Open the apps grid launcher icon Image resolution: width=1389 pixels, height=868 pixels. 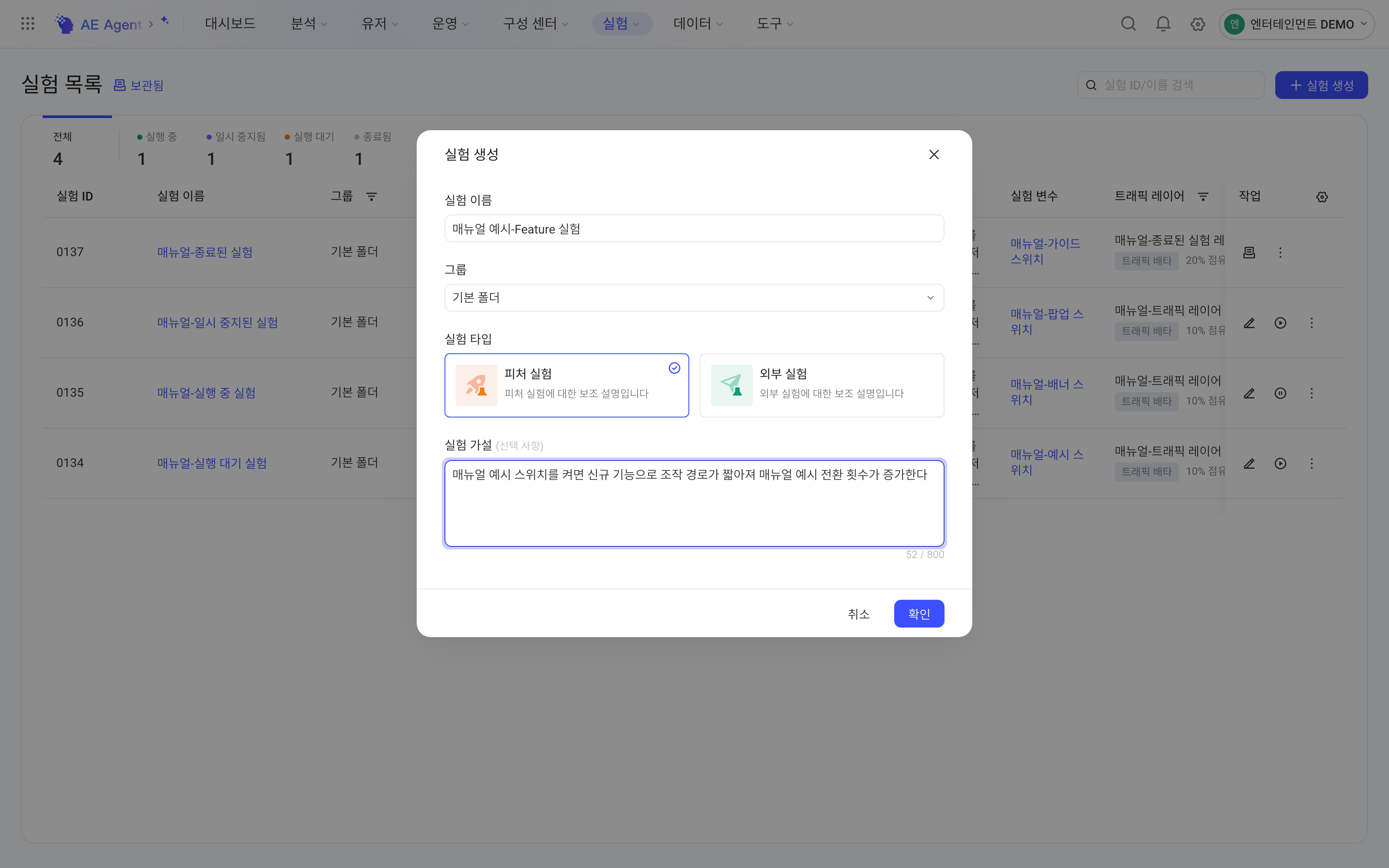pyautogui.click(x=27, y=23)
